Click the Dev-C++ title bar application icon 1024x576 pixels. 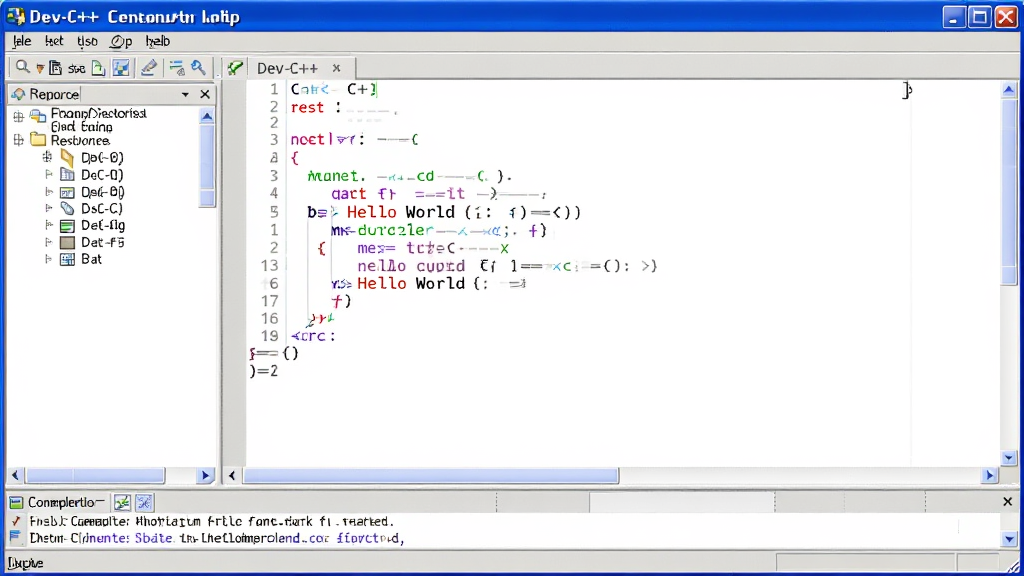(x=16, y=16)
